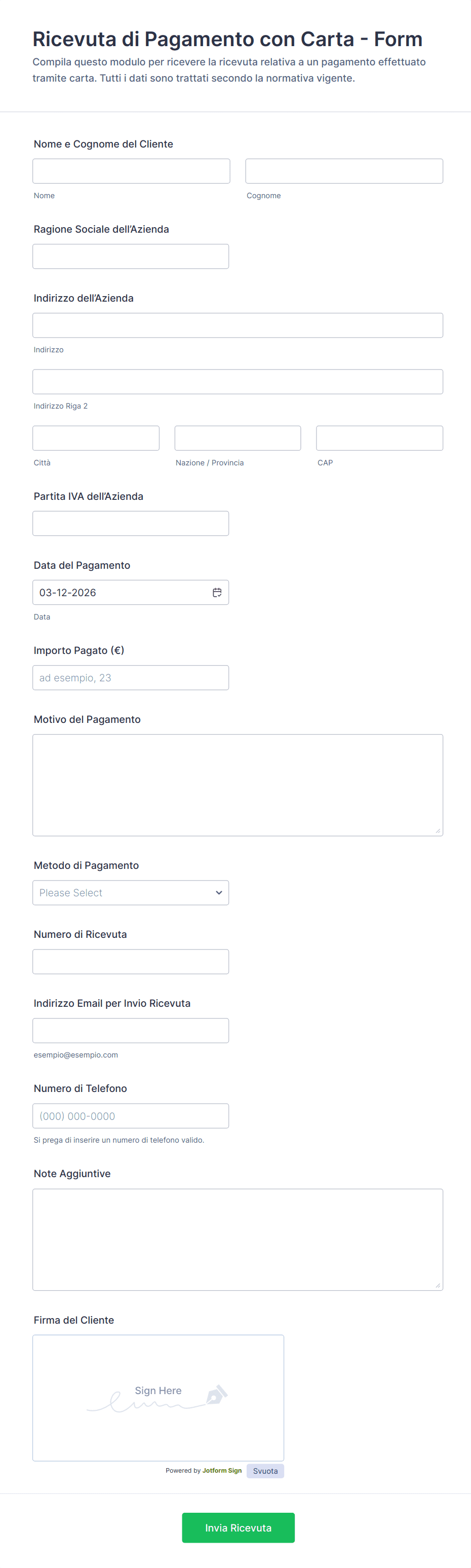The width and height of the screenshot is (471, 1568).
Task: Click the Partita IVA dell'Azienda field
Action: click(130, 524)
